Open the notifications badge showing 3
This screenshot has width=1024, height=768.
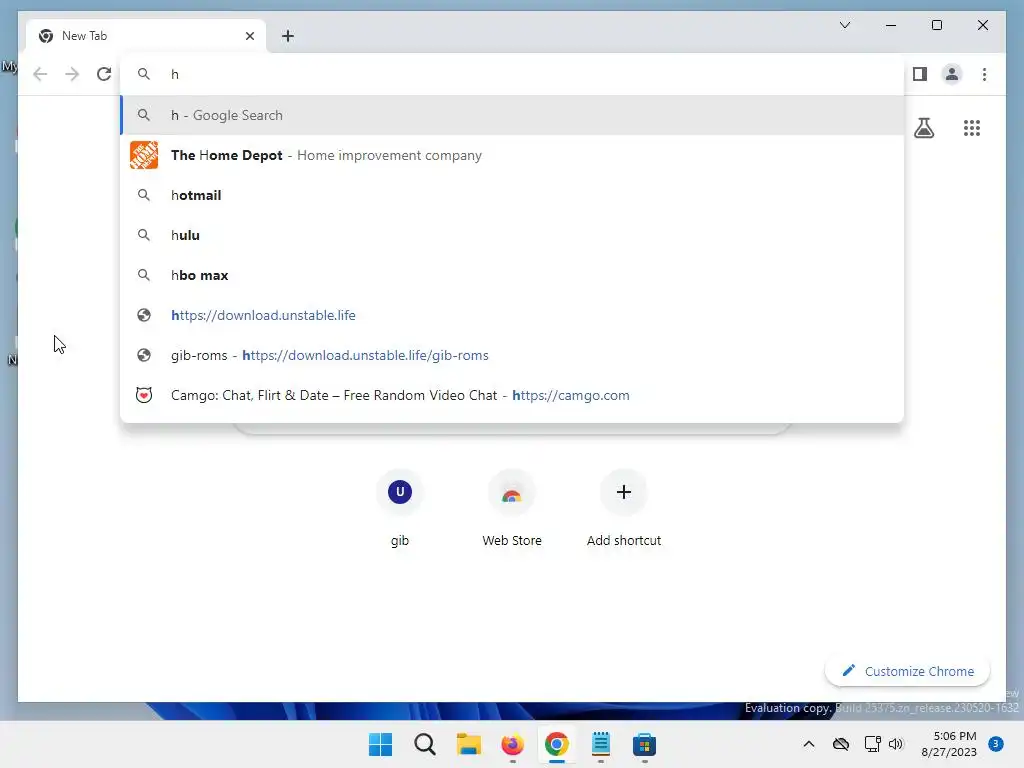pyautogui.click(x=995, y=744)
